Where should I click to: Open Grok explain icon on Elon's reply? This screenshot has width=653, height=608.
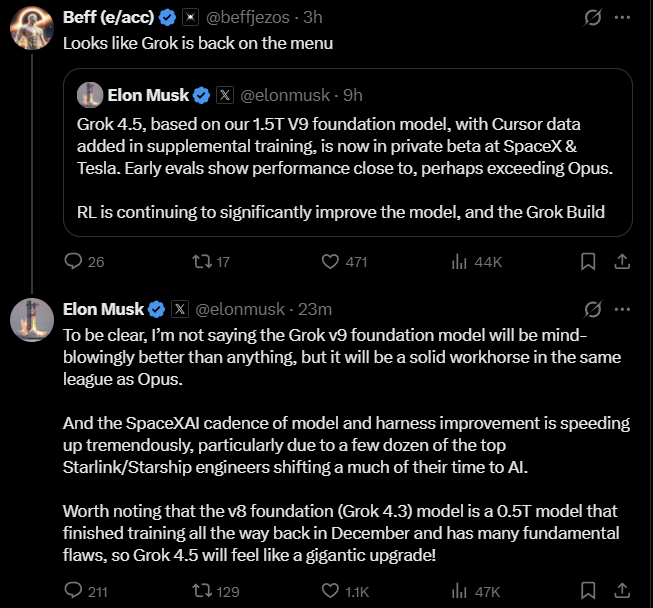click(593, 309)
